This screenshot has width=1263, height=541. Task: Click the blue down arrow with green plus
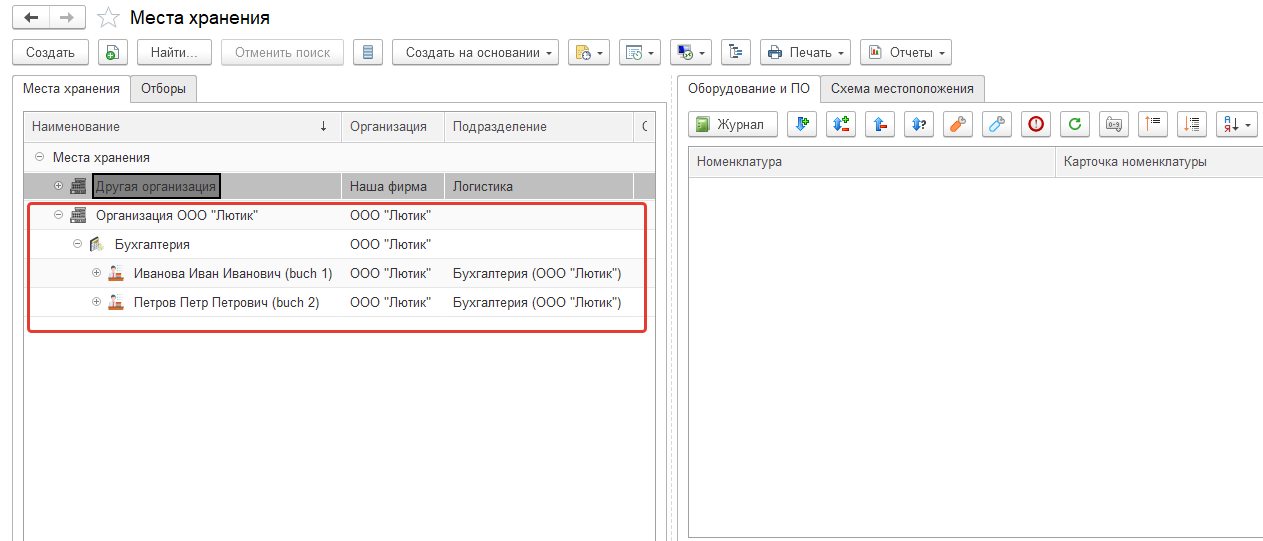point(802,124)
